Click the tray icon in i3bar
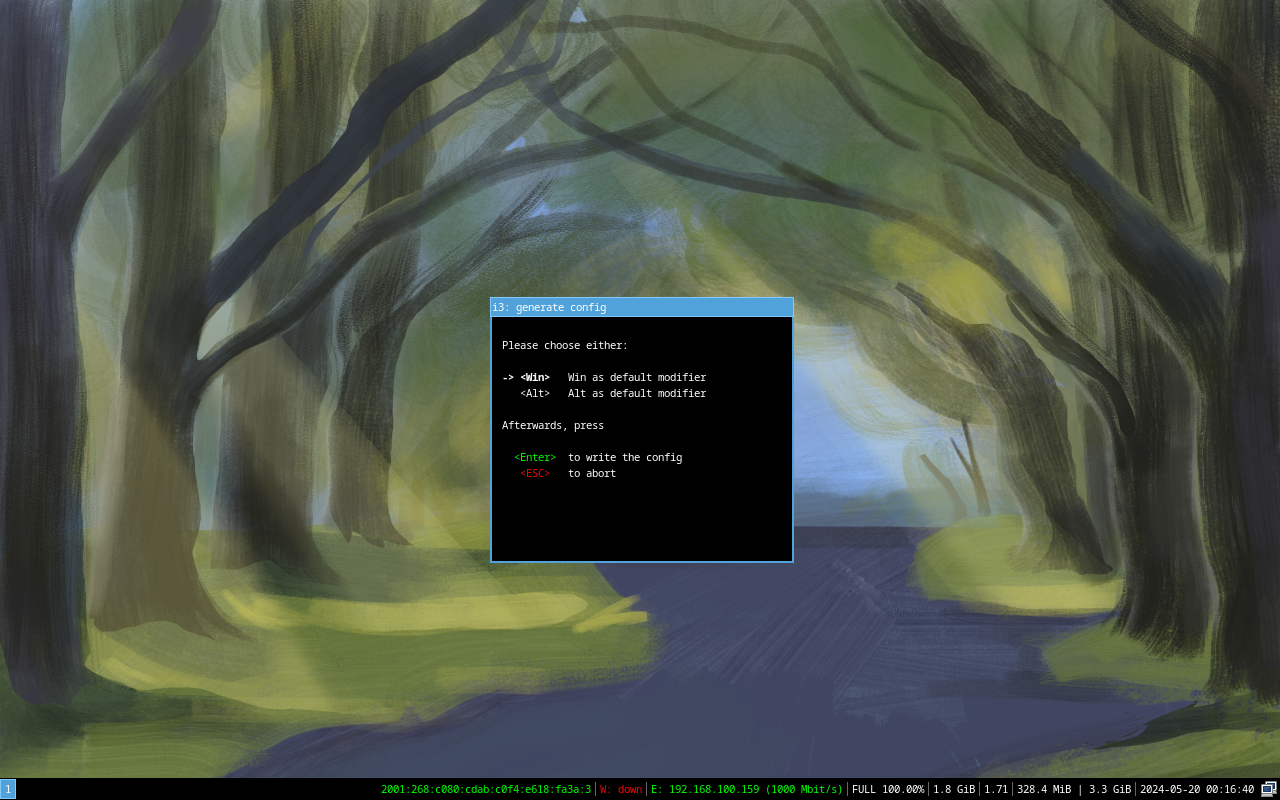Viewport: 1280px width, 800px height. 1269,789
